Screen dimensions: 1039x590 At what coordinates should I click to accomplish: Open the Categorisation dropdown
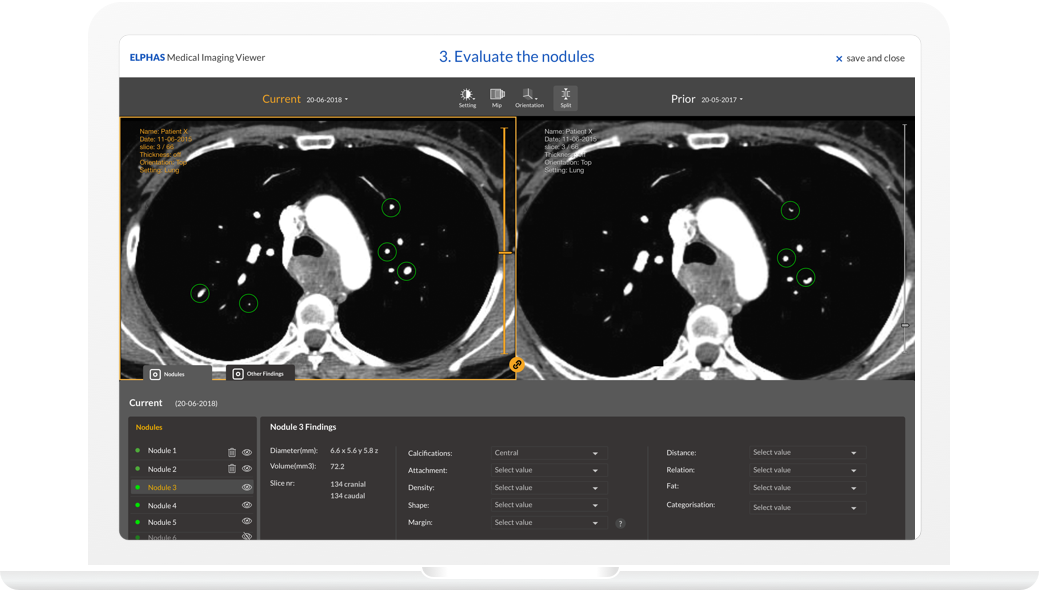click(805, 506)
